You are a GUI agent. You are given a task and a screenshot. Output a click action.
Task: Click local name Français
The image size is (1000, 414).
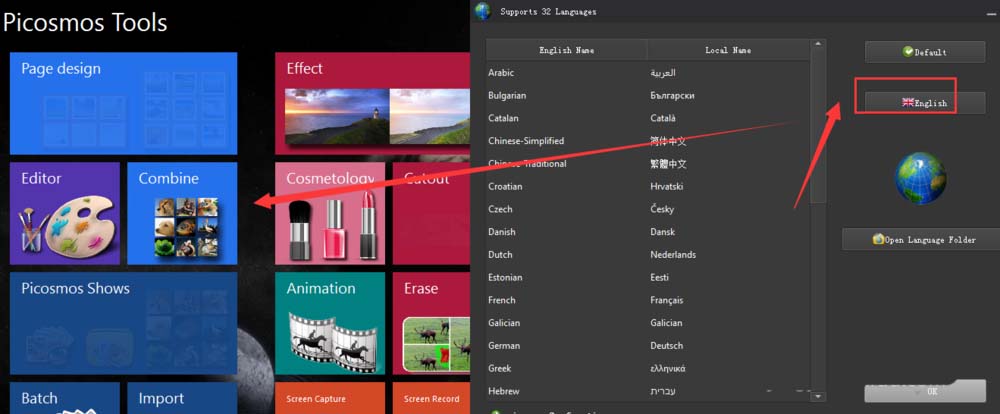pyautogui.click(x=666, y=300)
